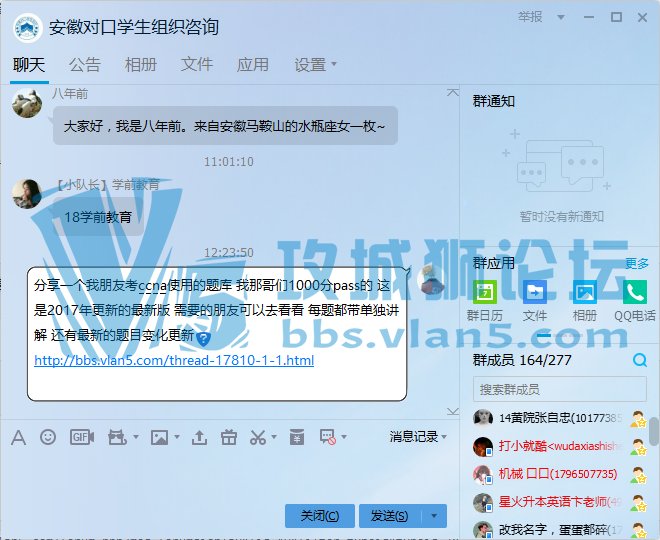Click 更多 in group apps

(x=637, y=263)
